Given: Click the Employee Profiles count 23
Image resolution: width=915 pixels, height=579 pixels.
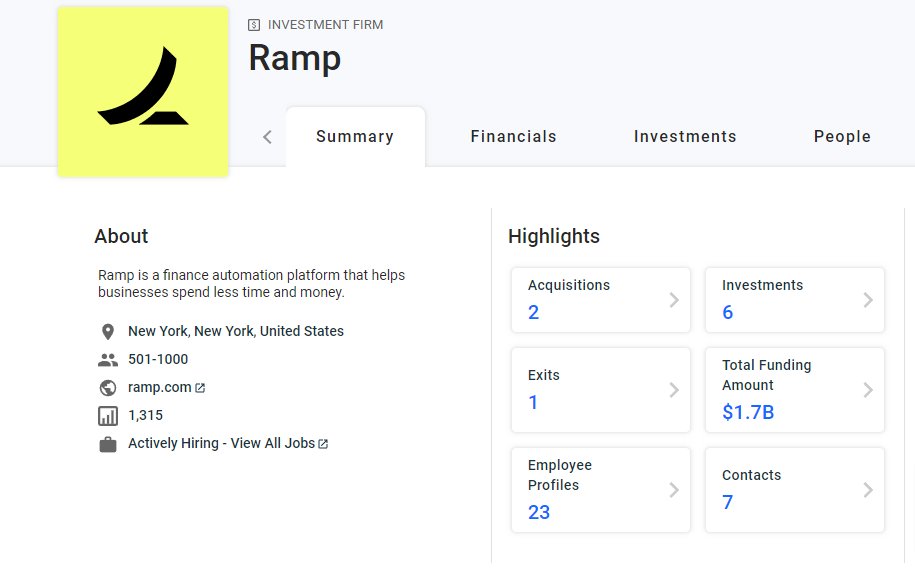Looking at the screenshot, I should point(539,512).
